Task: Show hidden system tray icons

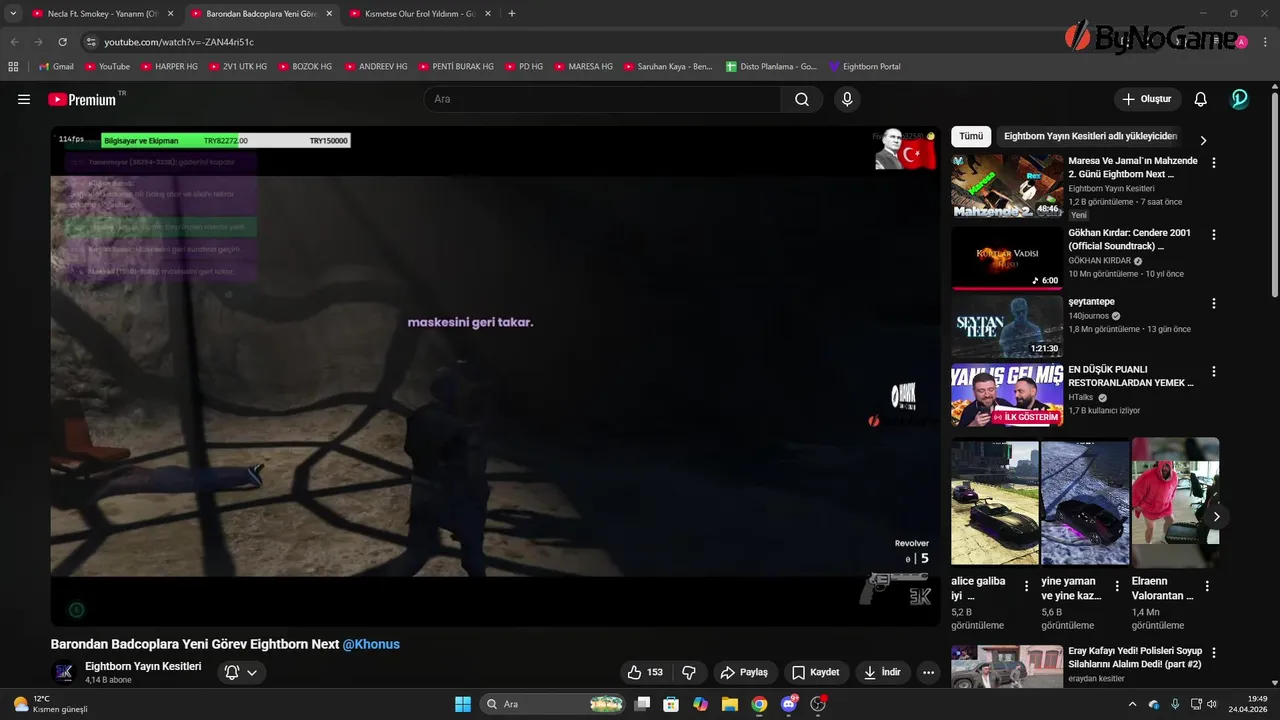Action: point(1132,704)
